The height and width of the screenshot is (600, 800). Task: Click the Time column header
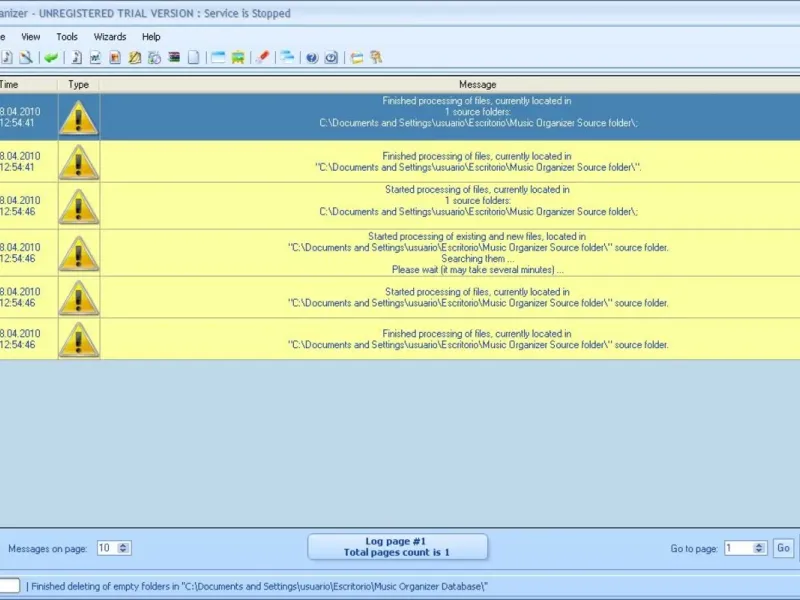coord(29,84)
